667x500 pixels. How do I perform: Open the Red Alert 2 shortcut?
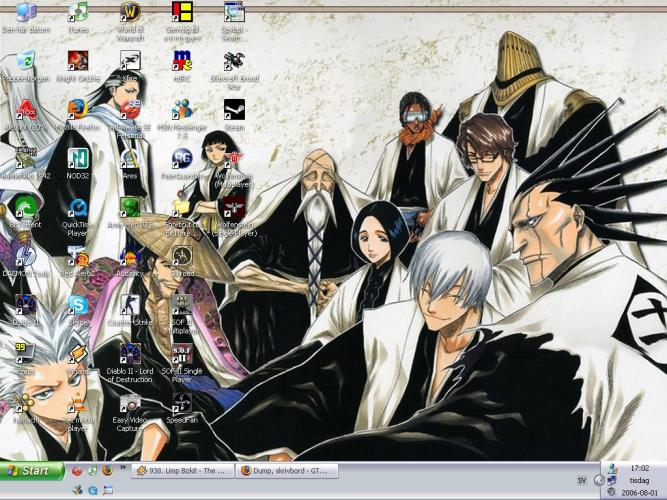(78, 261)
